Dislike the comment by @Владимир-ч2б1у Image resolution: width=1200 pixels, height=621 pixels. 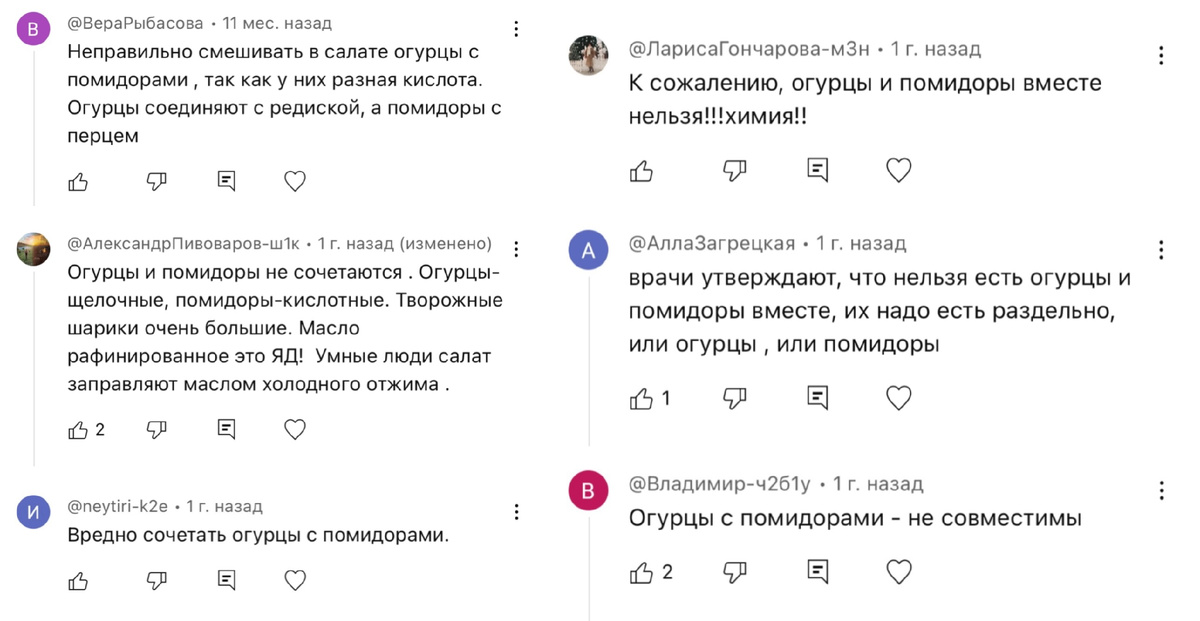coord(734,572)
